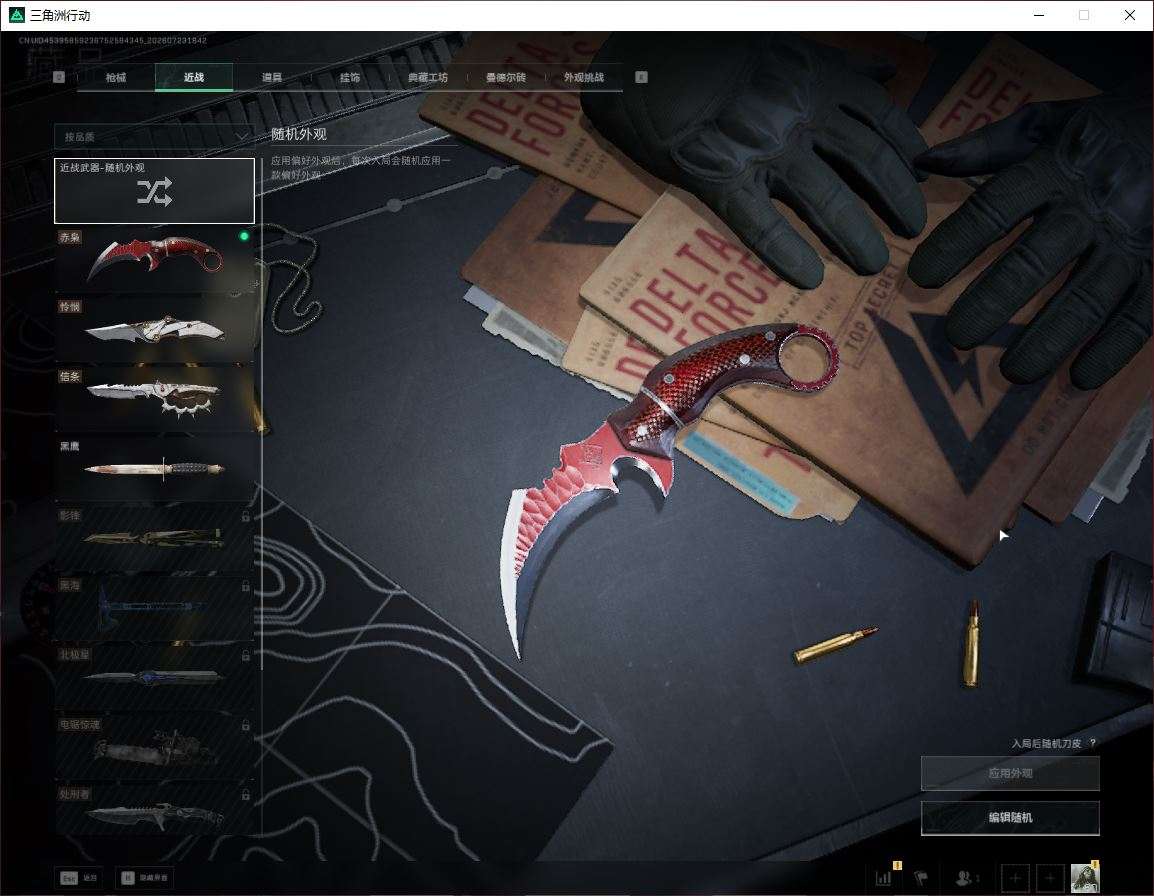1154x896 pixels.
Task: Click the 编辑随机 button
Action: coord(1010,817)
